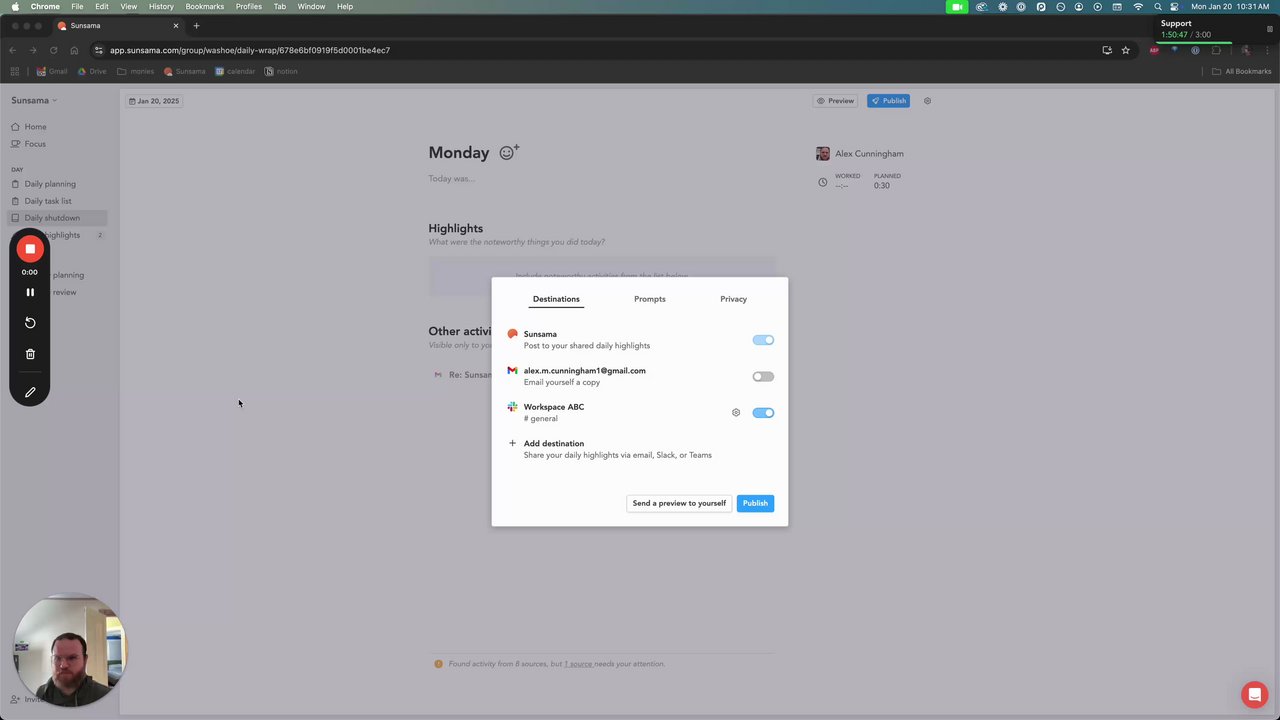The width and height of the screenshot is (1280, 720).
Task: Stop the screen recording
Action: pyautogui.click(x=30, y=249)
